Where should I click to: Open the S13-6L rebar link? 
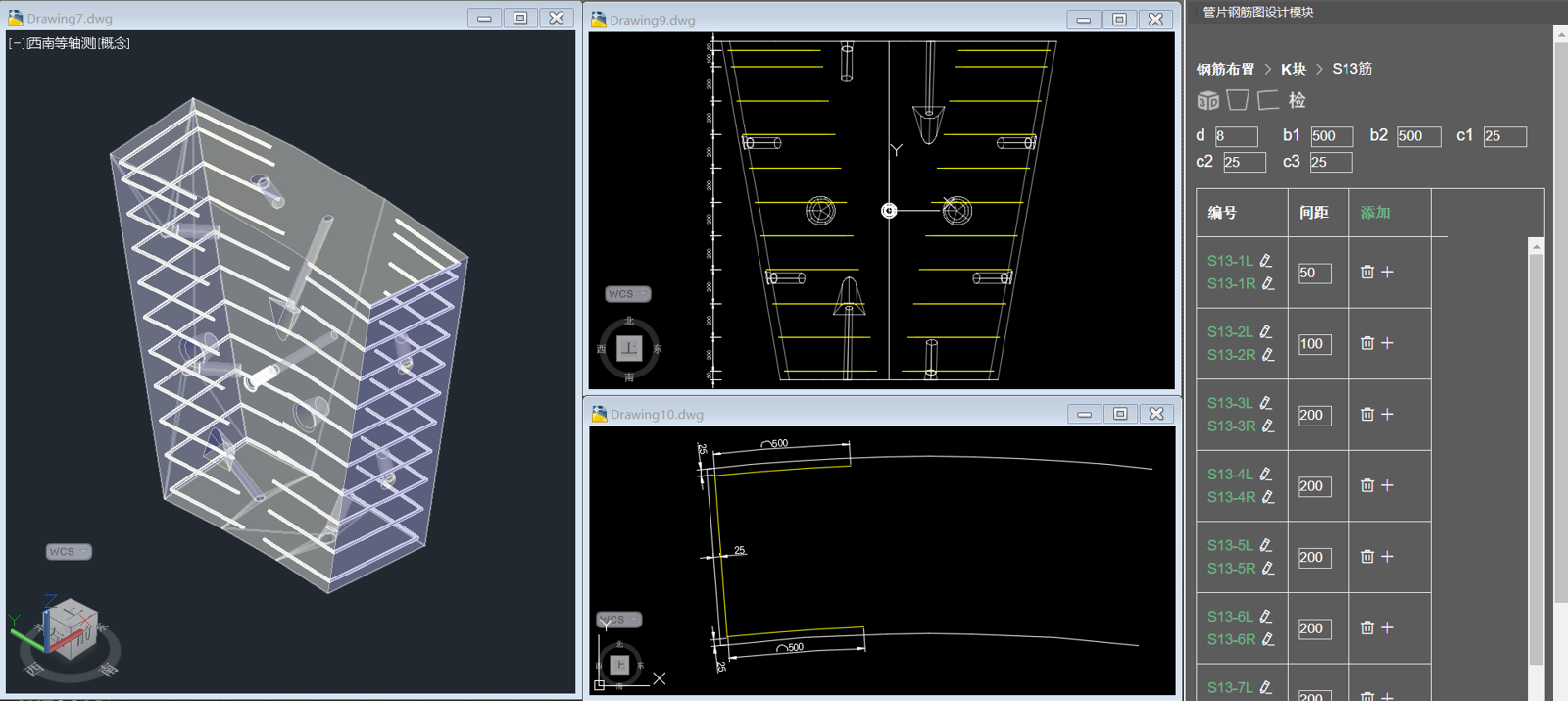[x=1230, y=617]
